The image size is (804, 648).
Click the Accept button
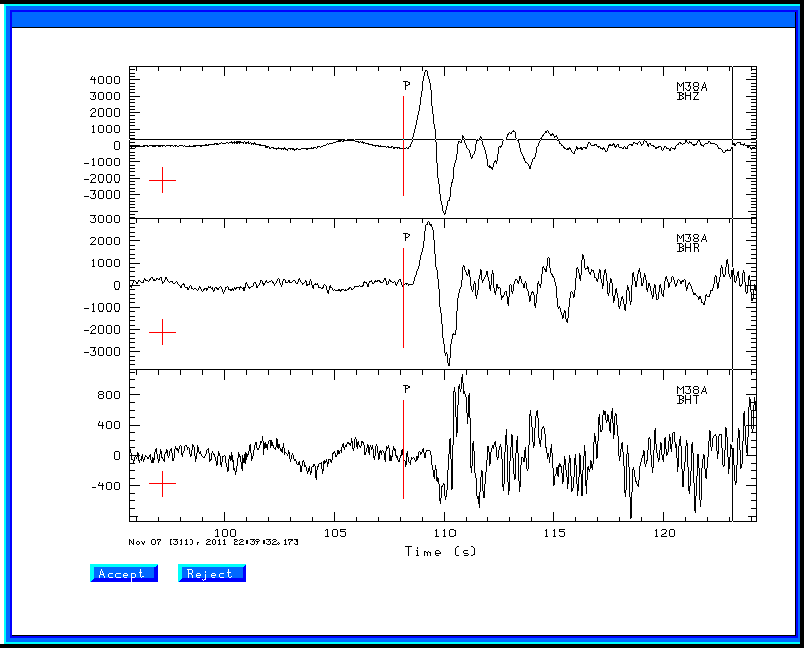[x=124, y=573]
